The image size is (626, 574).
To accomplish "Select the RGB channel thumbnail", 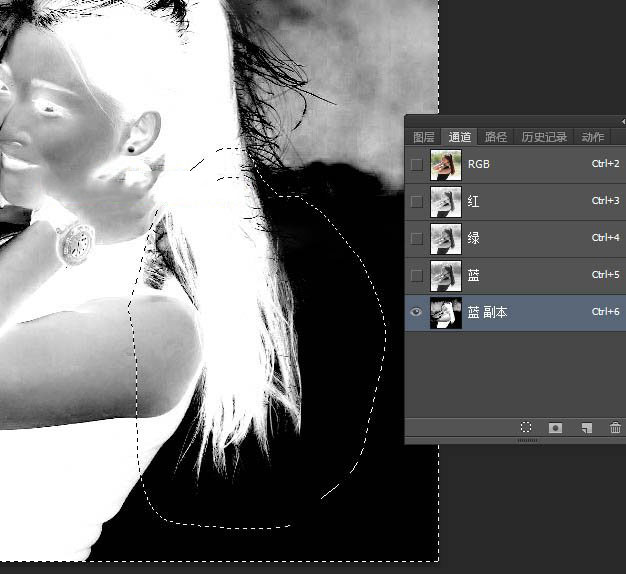I will [x=445, y=164].
